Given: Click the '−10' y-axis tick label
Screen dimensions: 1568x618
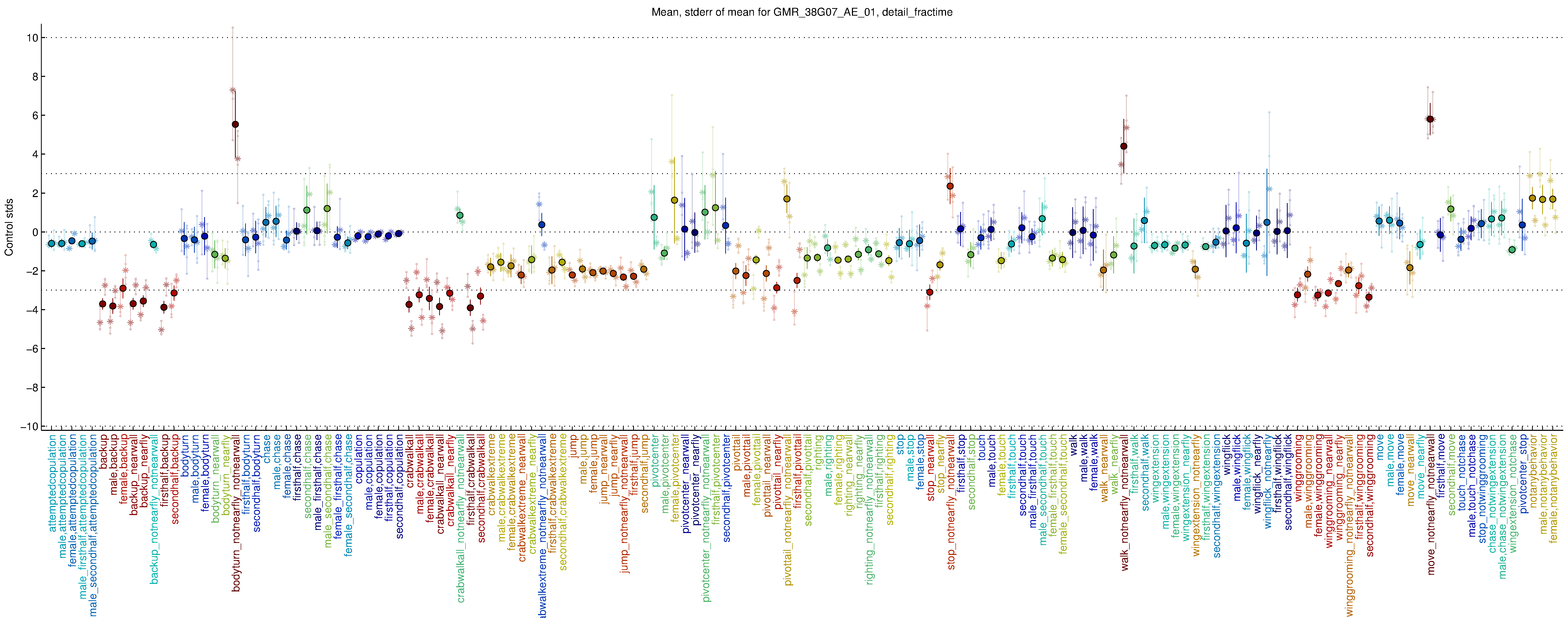Looking at the screenshot, I should click(29, 426).
